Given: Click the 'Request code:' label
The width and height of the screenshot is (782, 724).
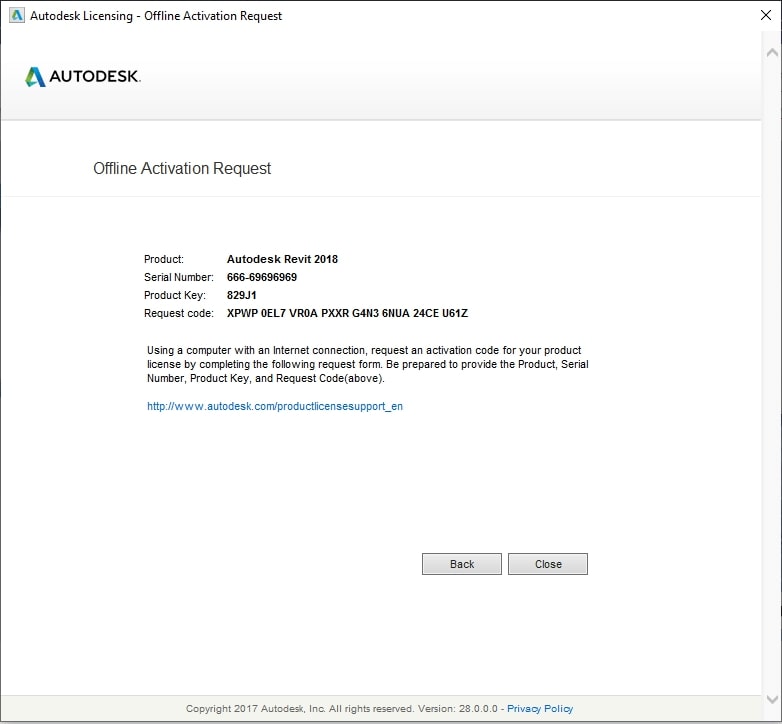Looking at the screenshot, I should click(179, 313).
